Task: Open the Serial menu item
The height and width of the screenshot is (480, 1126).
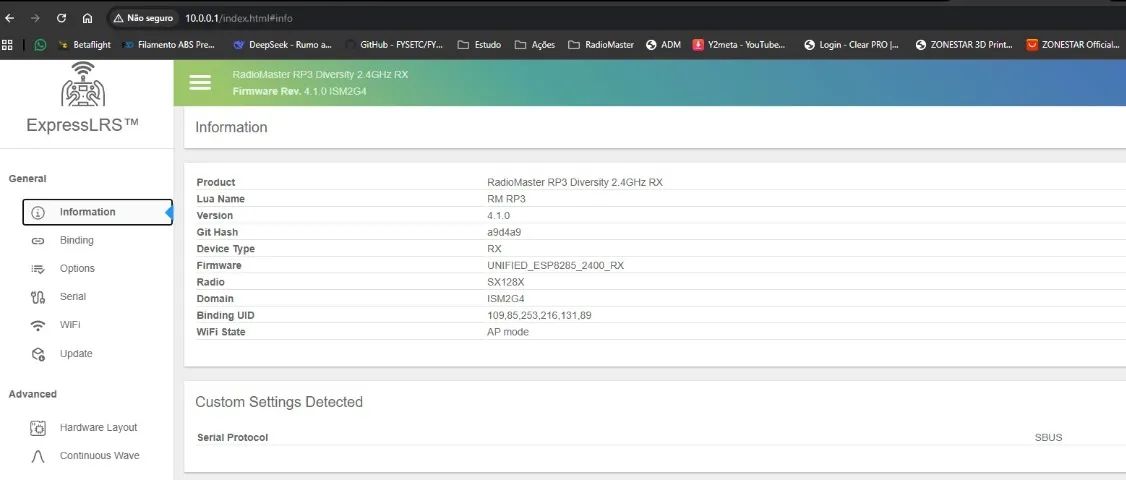Action: click(73, 297)
